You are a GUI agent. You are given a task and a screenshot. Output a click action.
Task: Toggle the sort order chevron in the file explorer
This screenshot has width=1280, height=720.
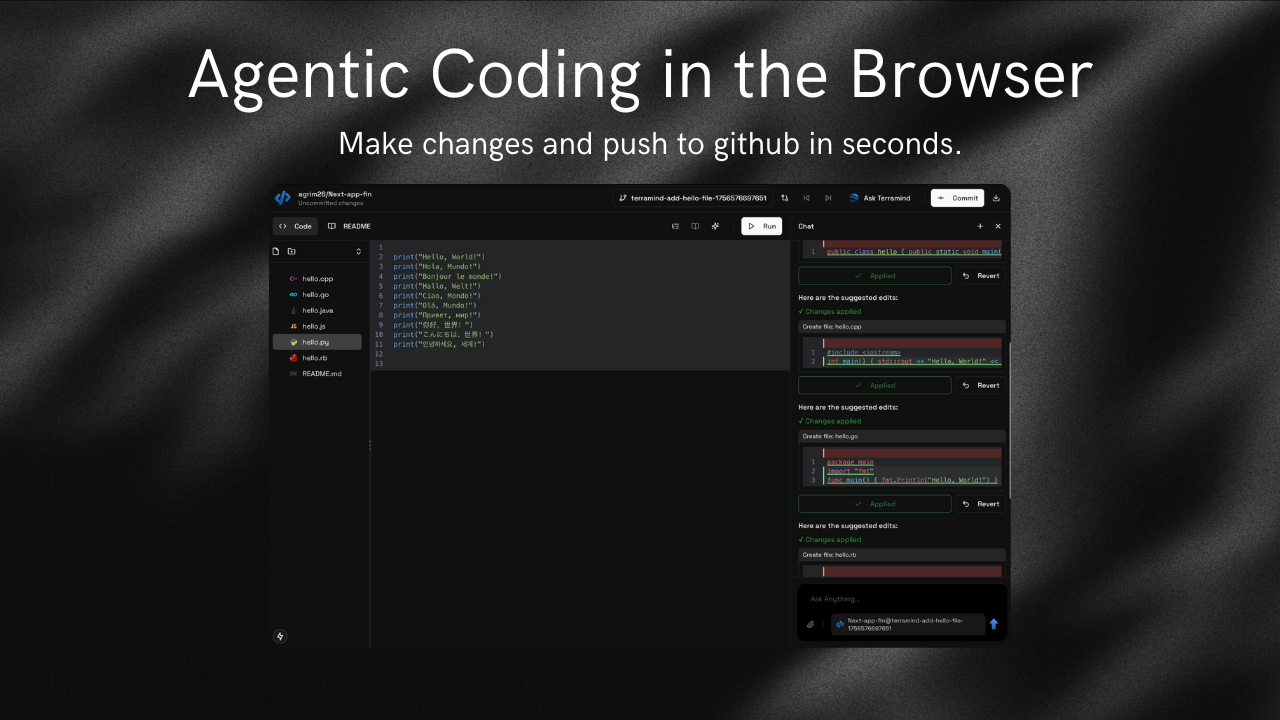tap(359, 251)
